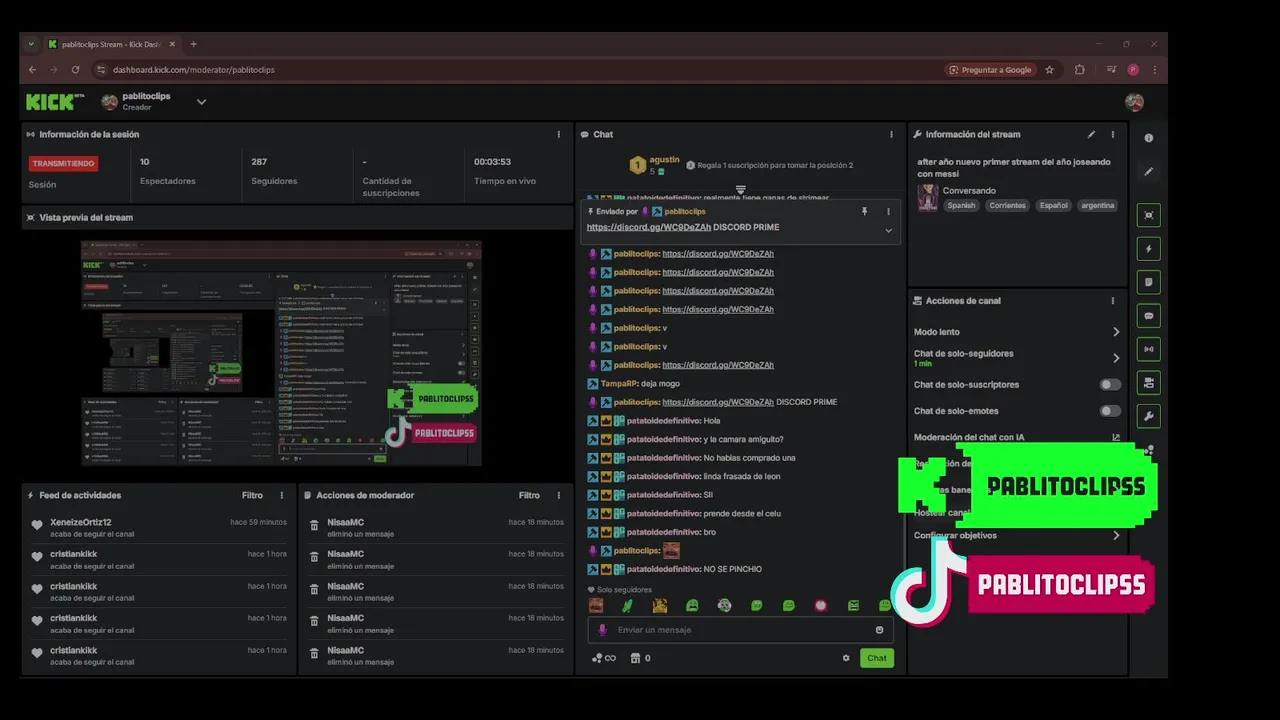The width and height of the screenshot is (1280, 720).
Task: Click the red circle emote in emote row
Action: click(821, 605)
